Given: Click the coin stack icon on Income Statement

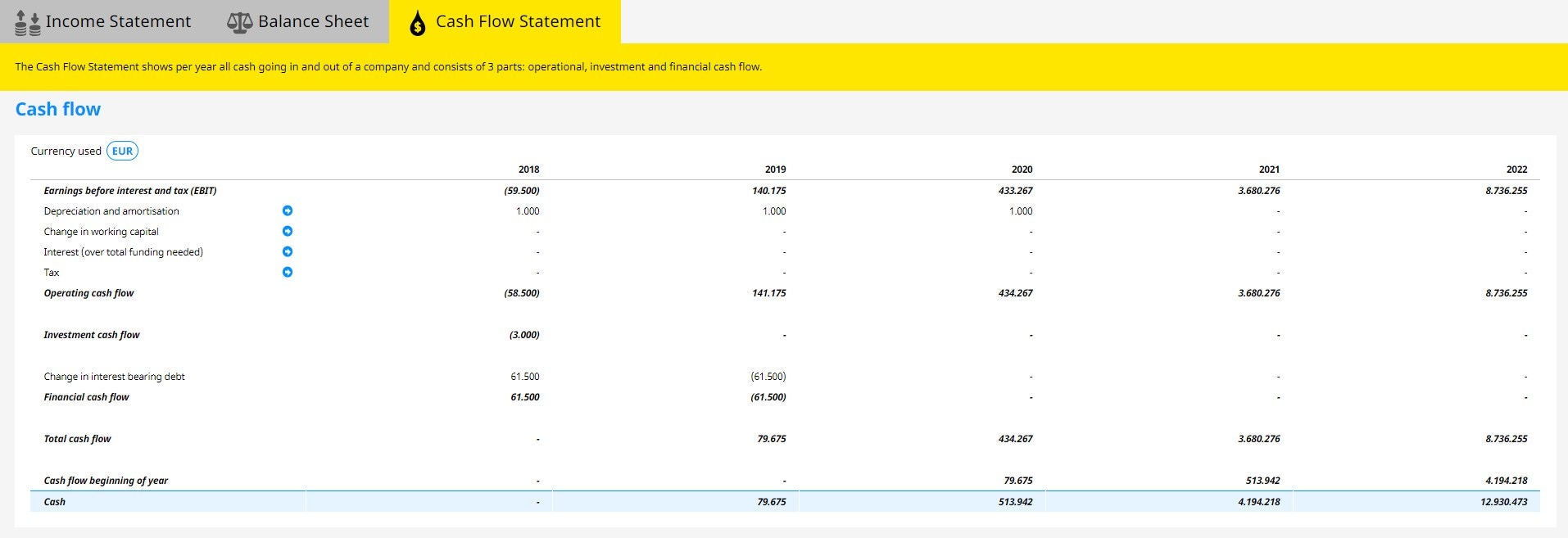Looking at the screenshot, I should (x=27, y=23).
